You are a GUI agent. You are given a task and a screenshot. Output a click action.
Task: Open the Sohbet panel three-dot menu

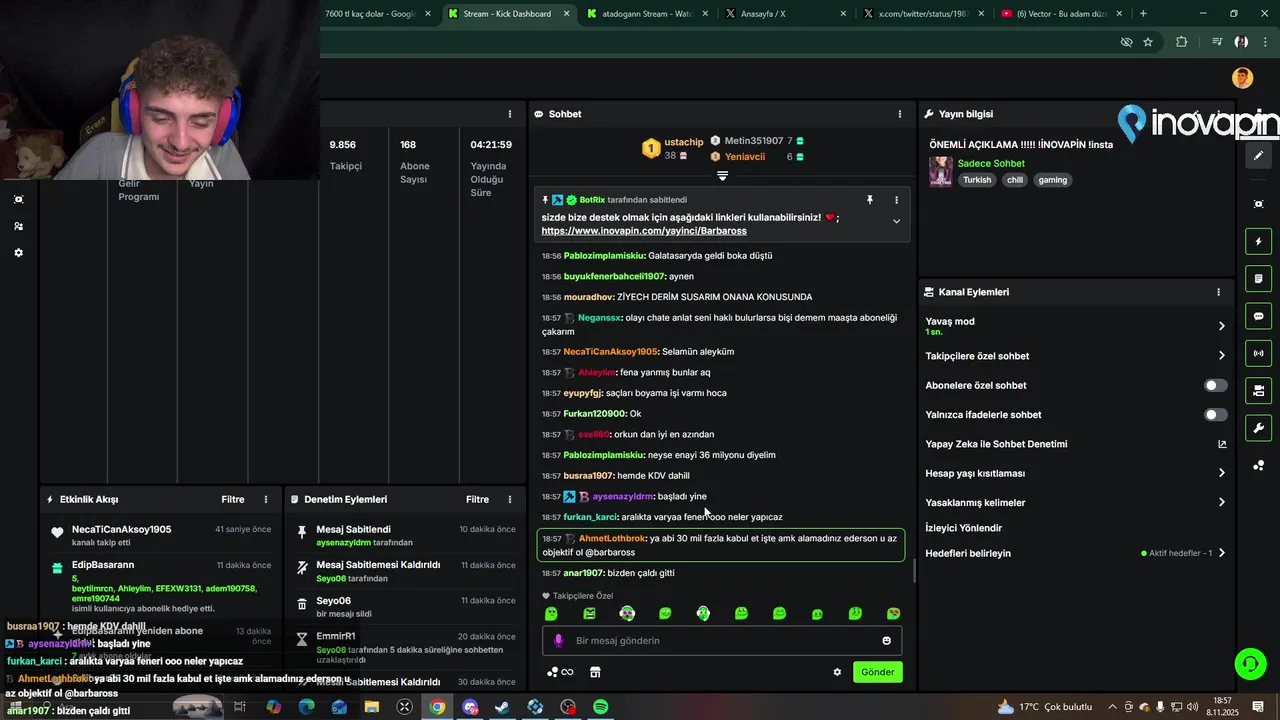tap(900, 114)
